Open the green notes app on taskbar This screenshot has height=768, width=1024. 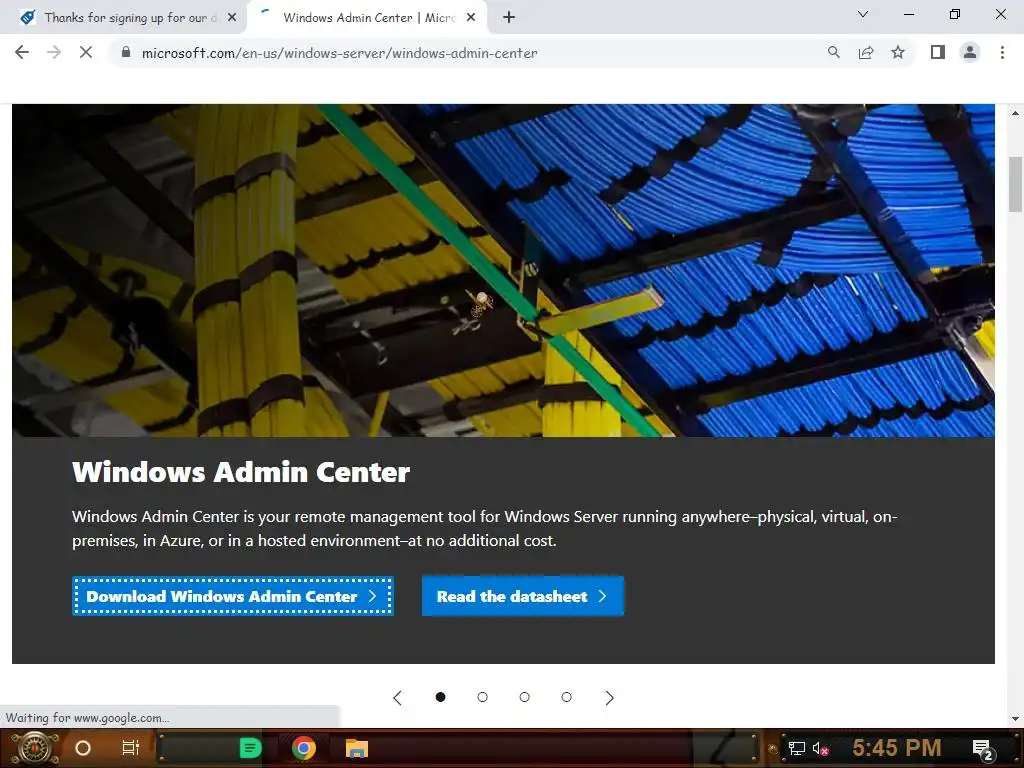[251, 748]
